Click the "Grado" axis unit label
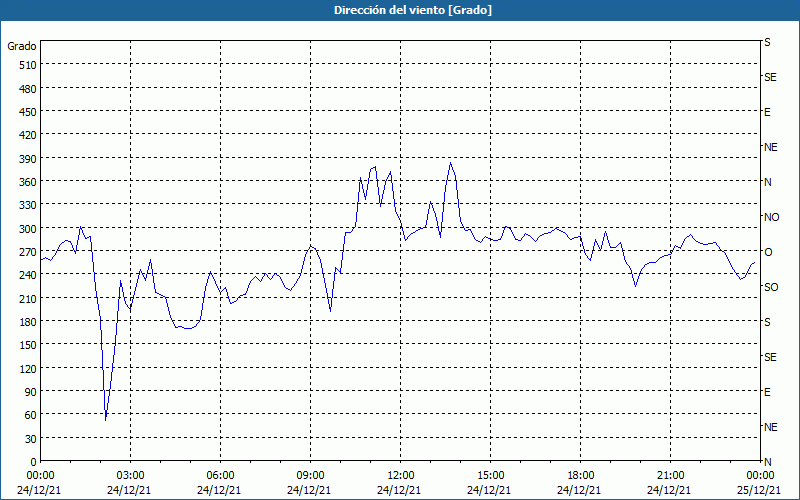 tap(22, 46)
